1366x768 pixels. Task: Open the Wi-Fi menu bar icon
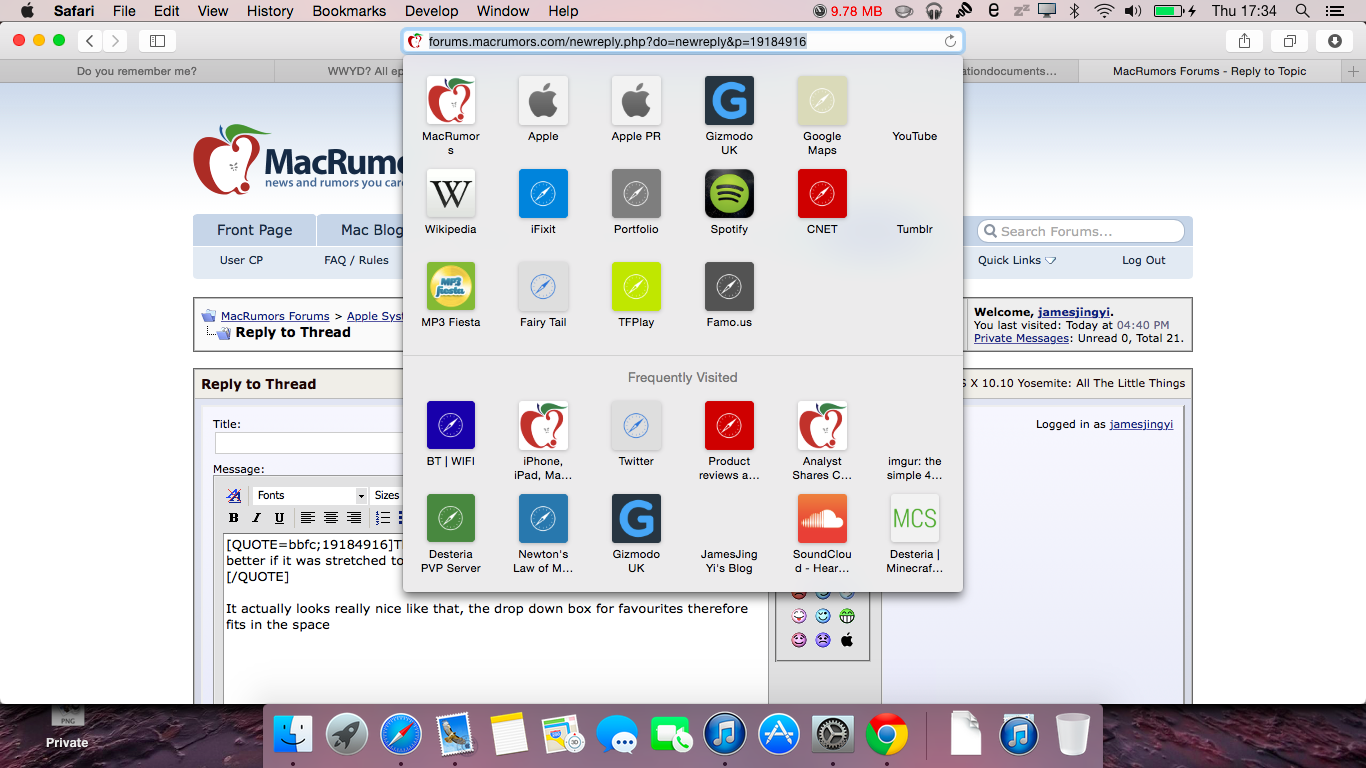(x=1104, y=11)
